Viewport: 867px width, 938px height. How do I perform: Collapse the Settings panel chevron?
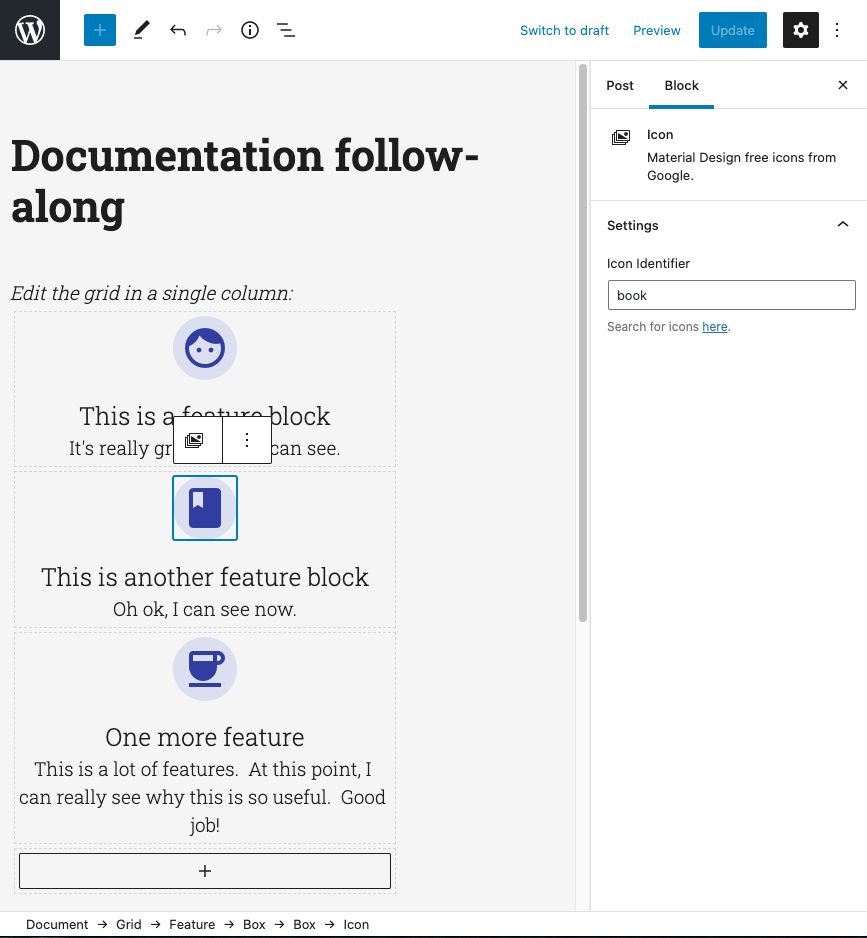click(842, 225)
